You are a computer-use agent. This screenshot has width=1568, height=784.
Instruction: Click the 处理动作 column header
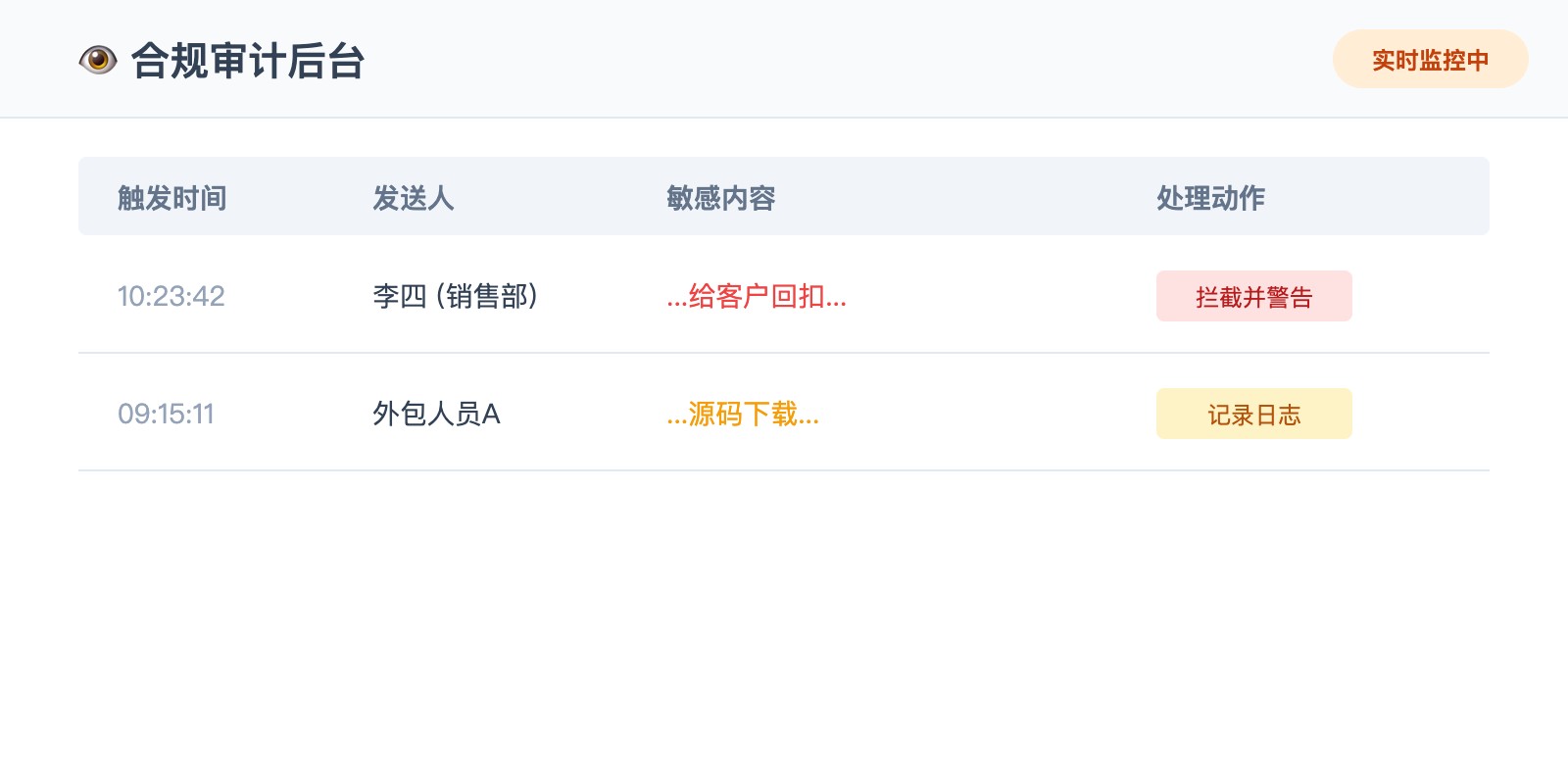click(x=1210, y=198)
